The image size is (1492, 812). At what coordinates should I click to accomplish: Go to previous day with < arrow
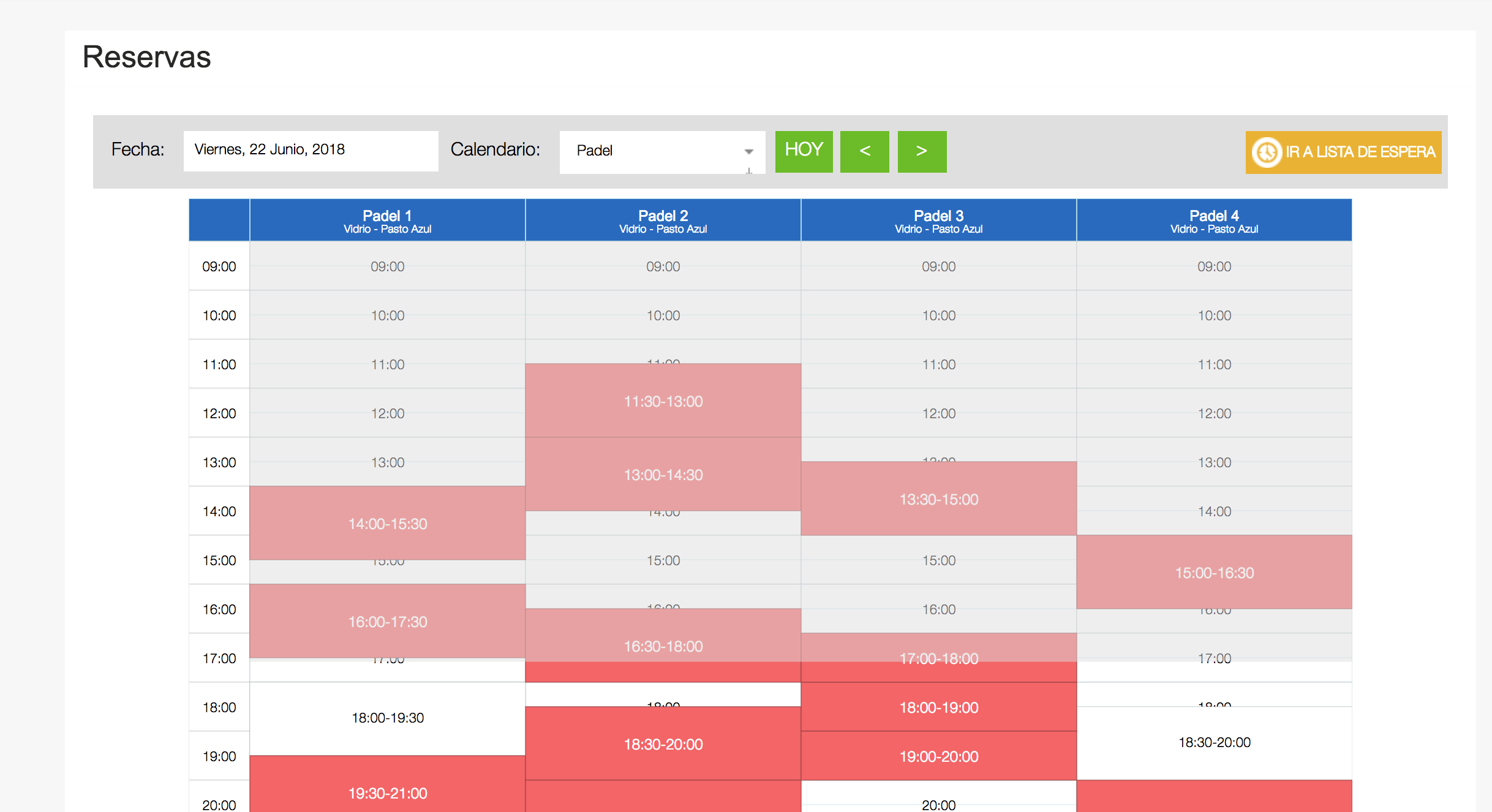coord(864,151)
